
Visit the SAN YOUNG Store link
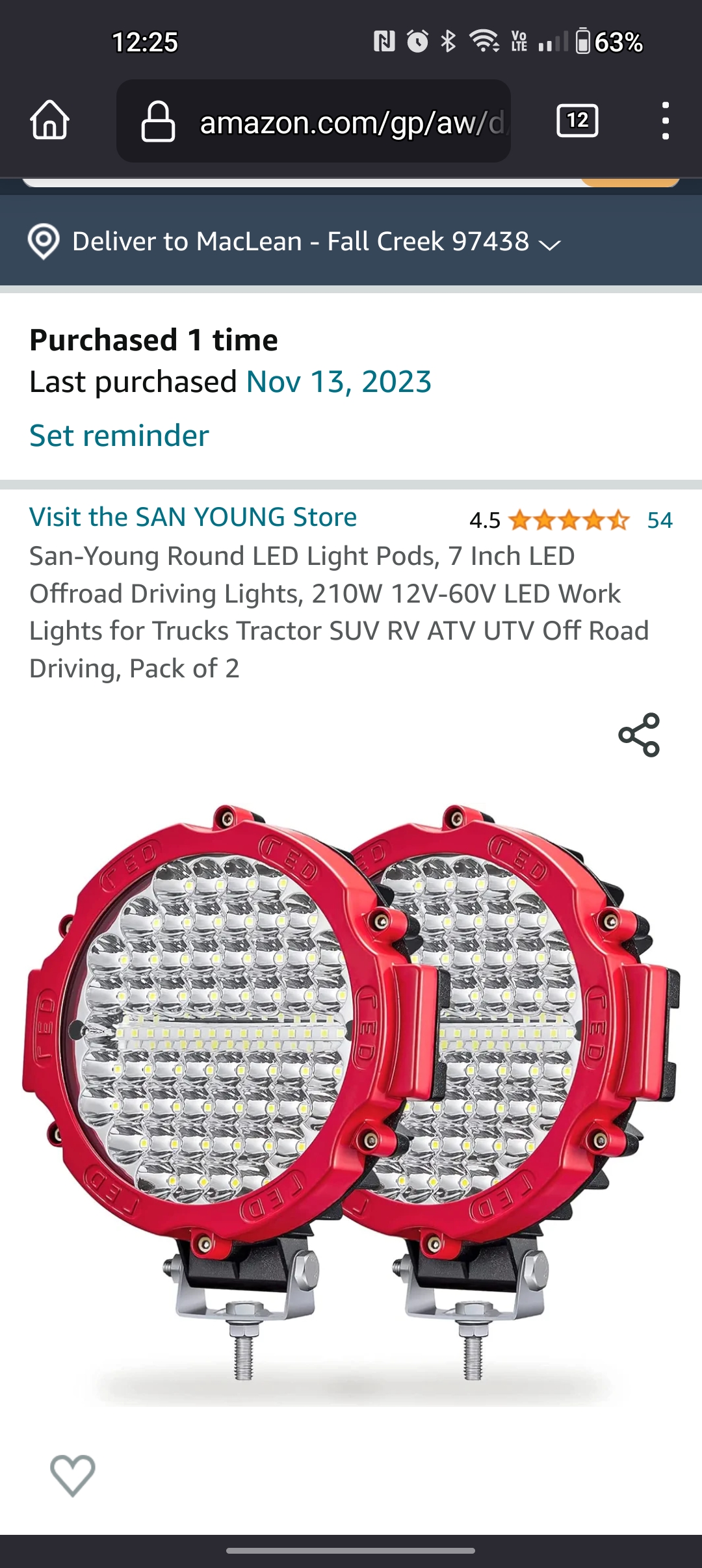click(193, 517)
